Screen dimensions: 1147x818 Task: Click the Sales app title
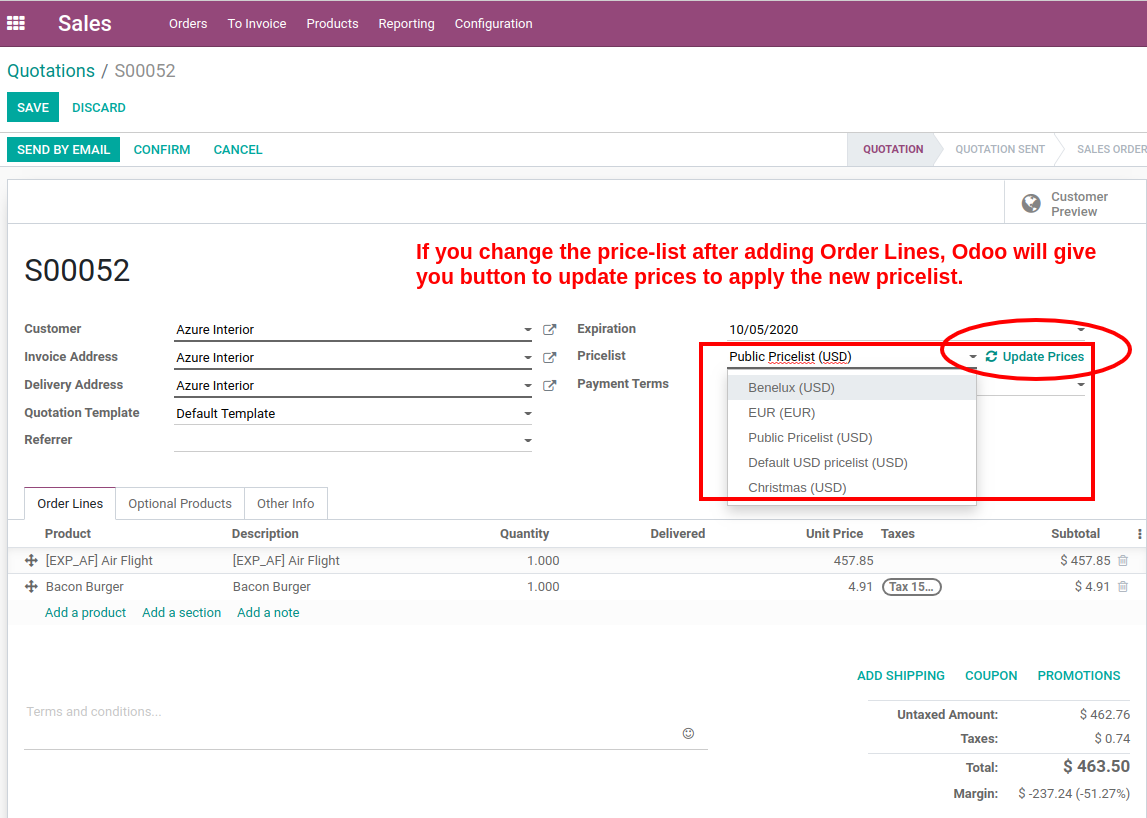tap(85, 23)
